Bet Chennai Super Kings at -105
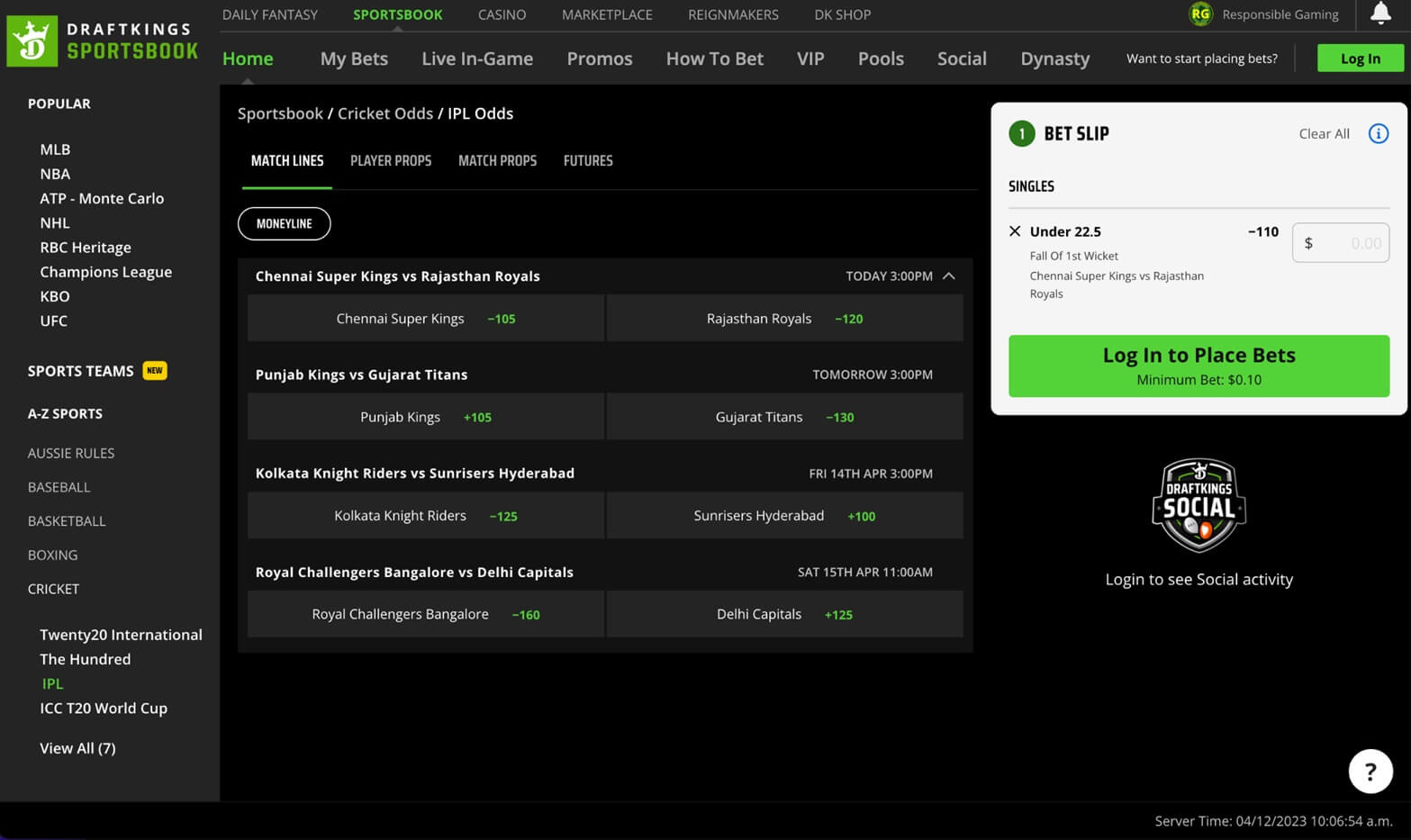The image size is (1411, 840). pyautogui.click(x=425, y=319)
